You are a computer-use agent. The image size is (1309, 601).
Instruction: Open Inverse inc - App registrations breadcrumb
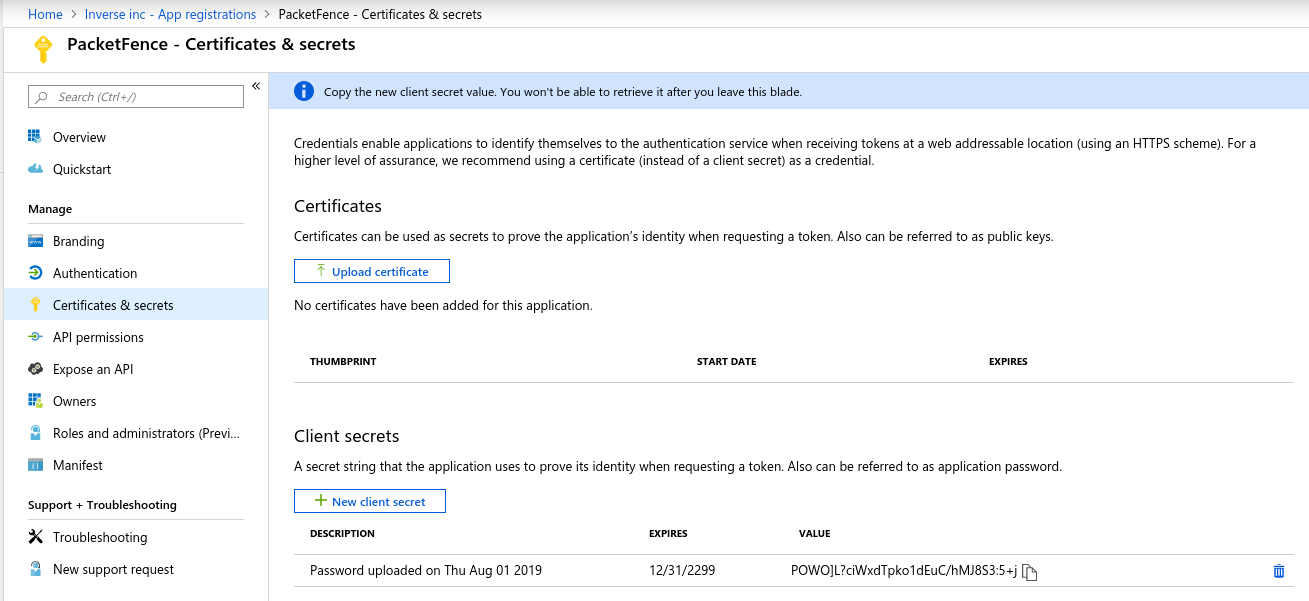point(170,13)
